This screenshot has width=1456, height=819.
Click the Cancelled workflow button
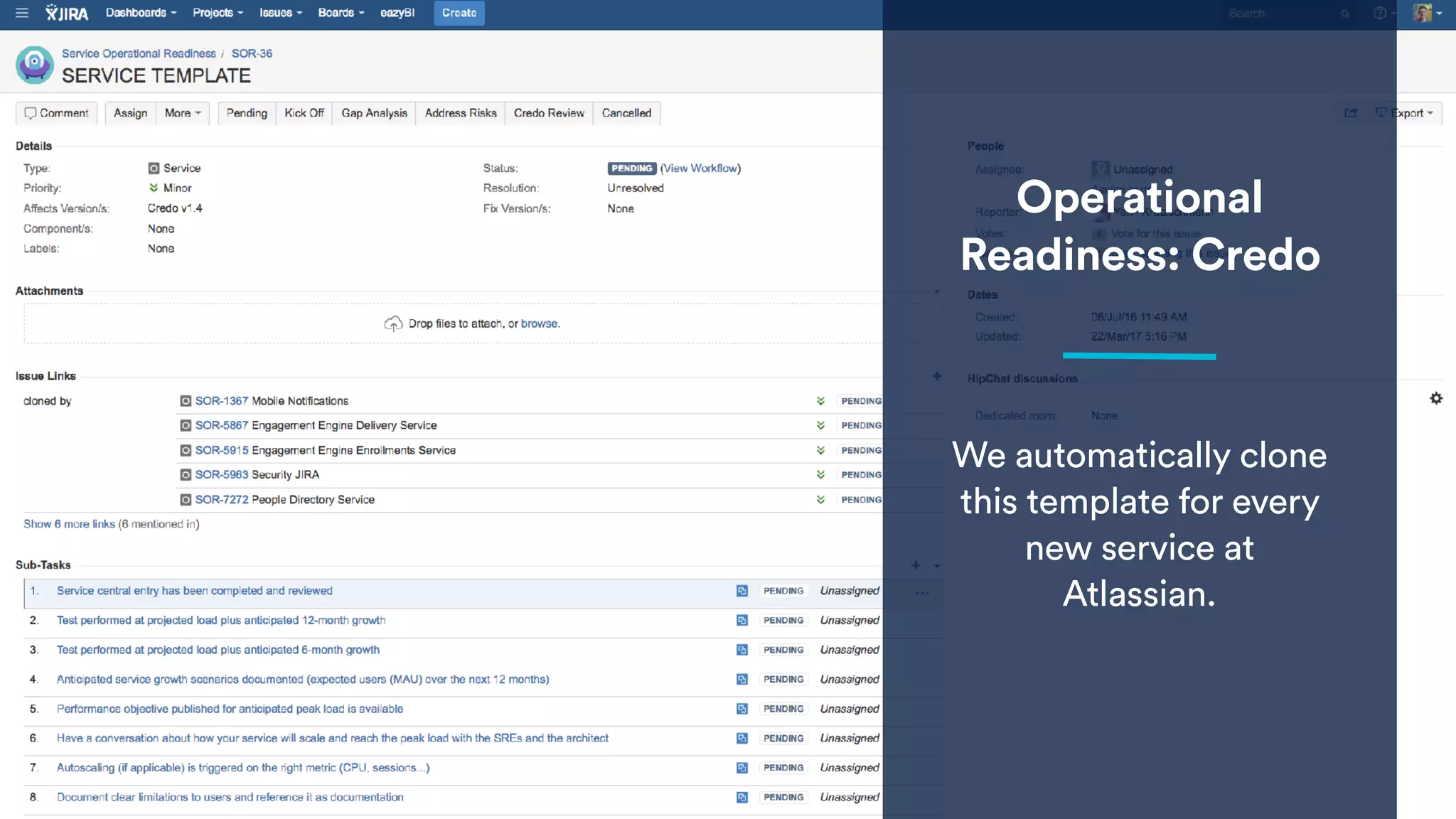[x=626, y=113]
